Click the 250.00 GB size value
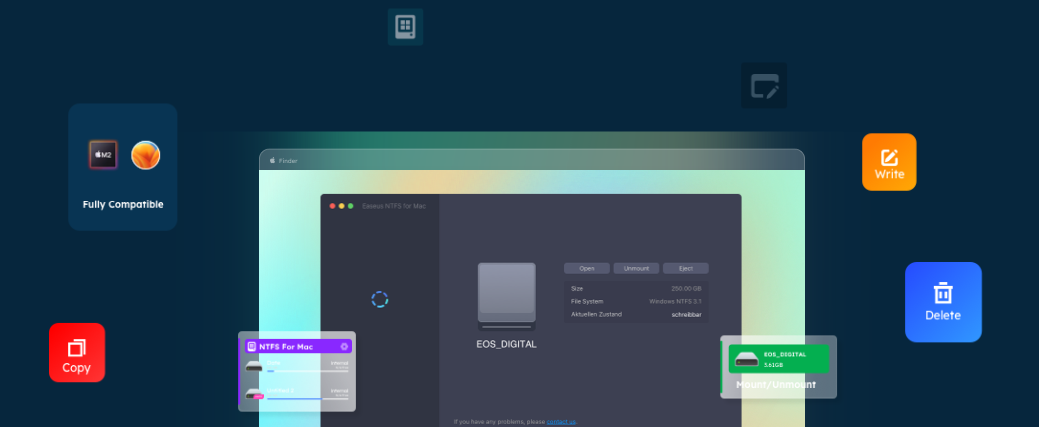 click(x=686, y=288)
